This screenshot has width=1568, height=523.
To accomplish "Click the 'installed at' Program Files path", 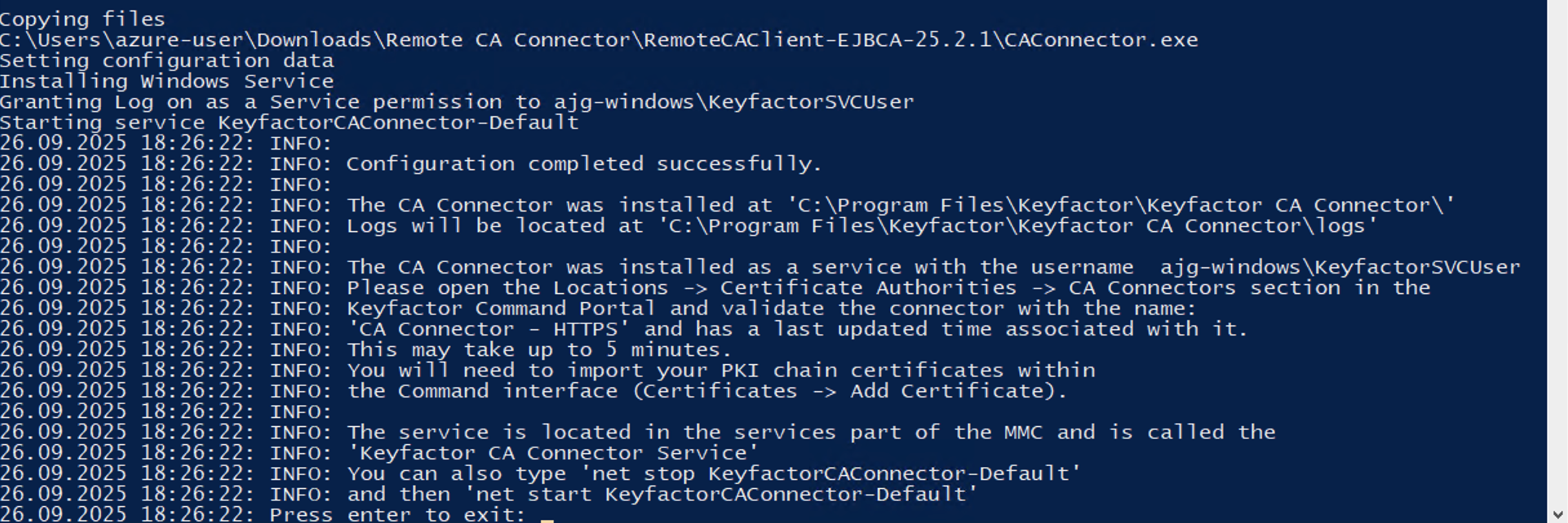I will coord(1121,205).
